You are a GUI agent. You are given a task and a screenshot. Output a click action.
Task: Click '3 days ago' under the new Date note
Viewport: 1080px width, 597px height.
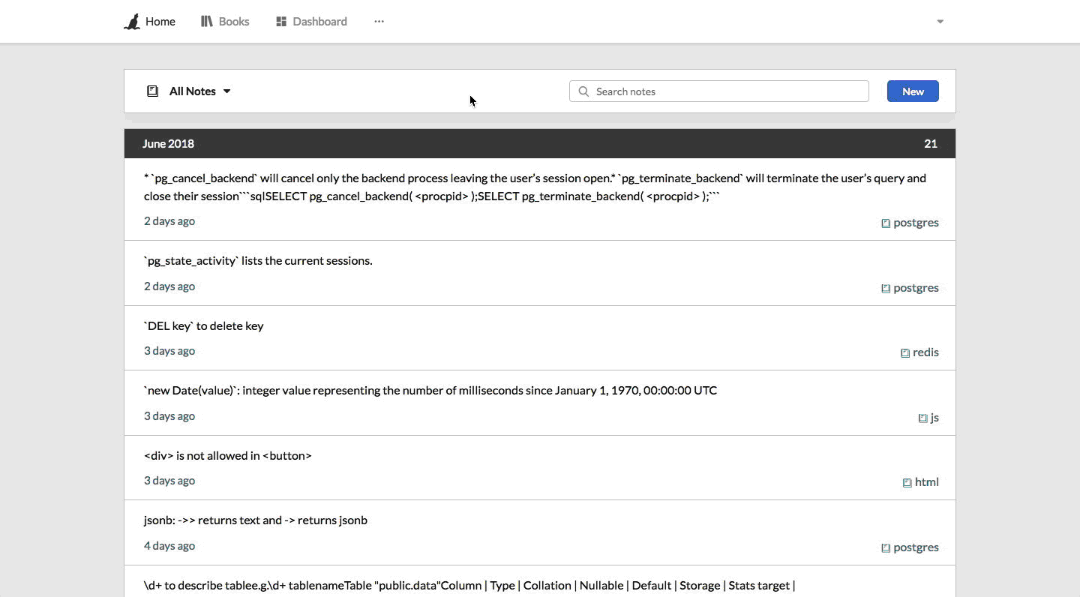point(169,416)
